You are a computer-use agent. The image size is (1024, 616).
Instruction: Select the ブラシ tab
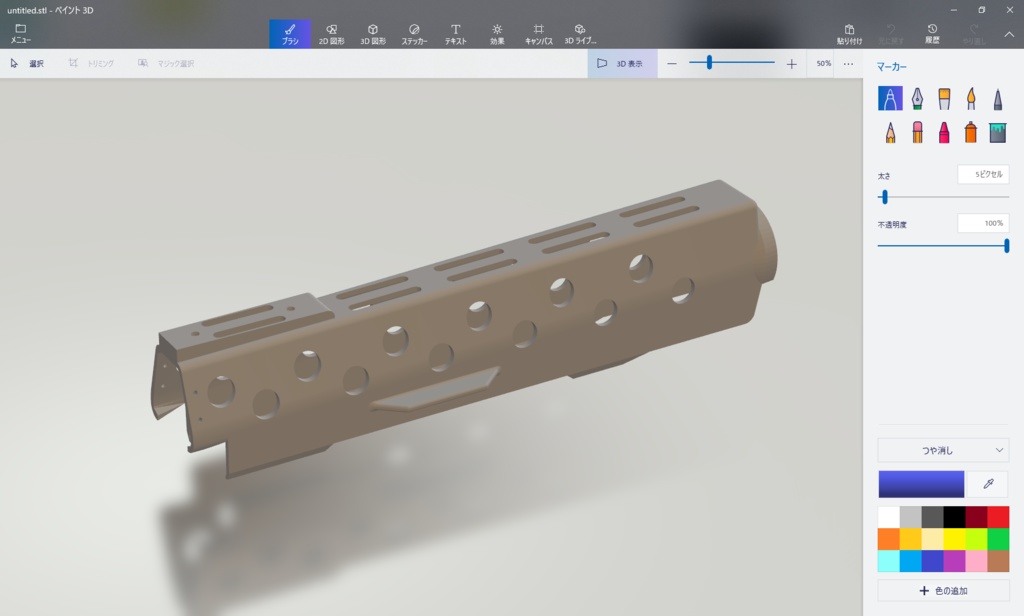pos(290,33)
